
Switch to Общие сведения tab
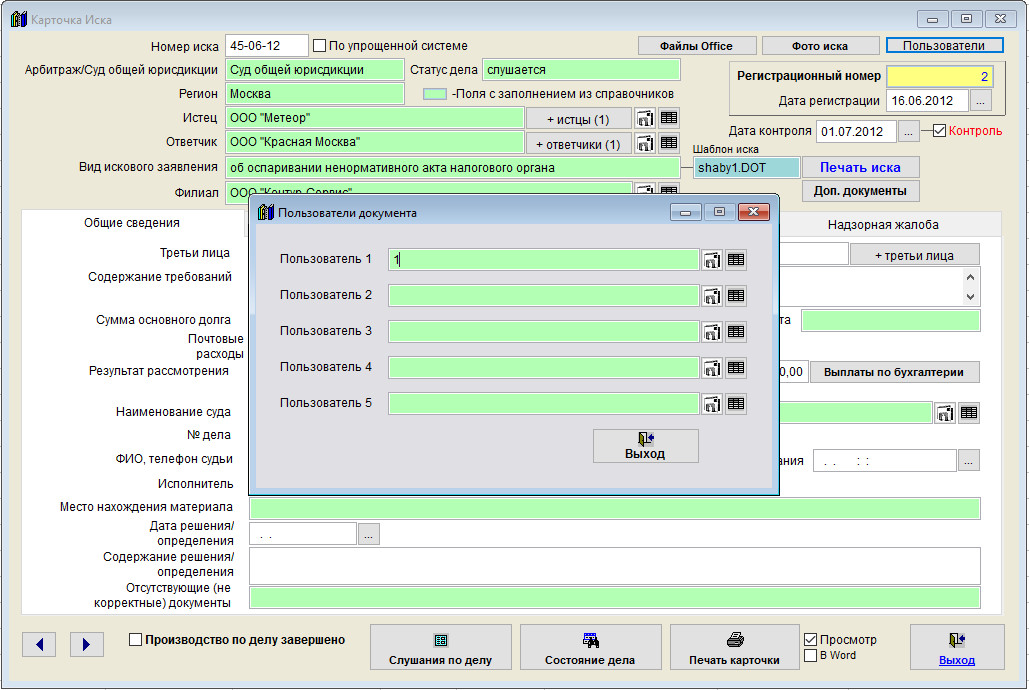[132, 225]
